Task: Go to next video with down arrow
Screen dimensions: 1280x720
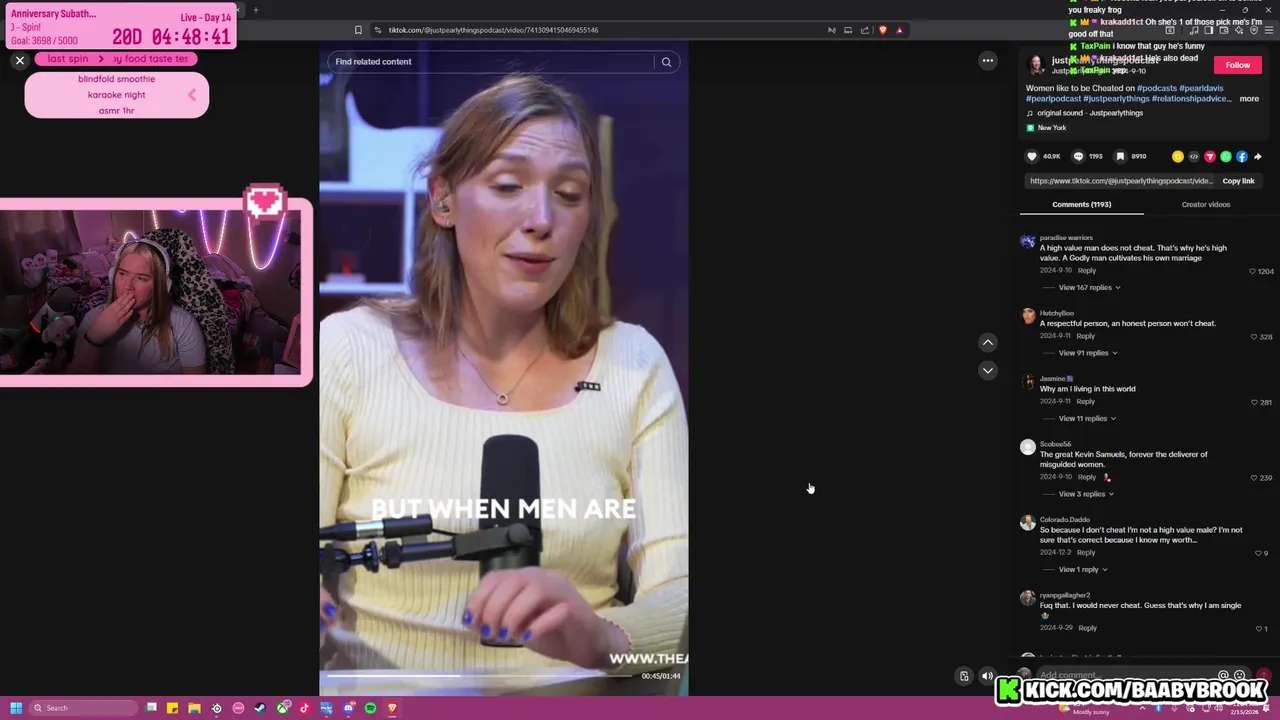Action: coord(987,370)
